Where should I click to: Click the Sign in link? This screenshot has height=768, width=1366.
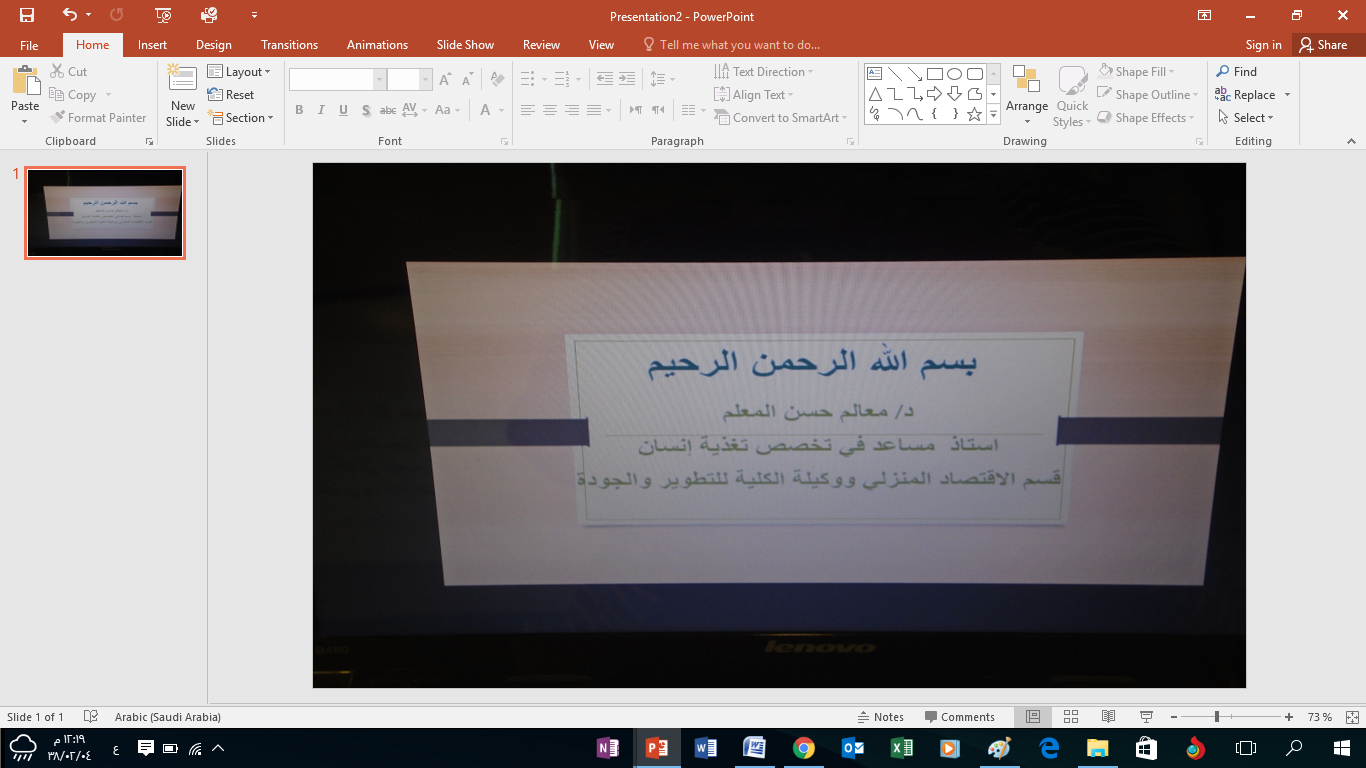point(1263,45)
